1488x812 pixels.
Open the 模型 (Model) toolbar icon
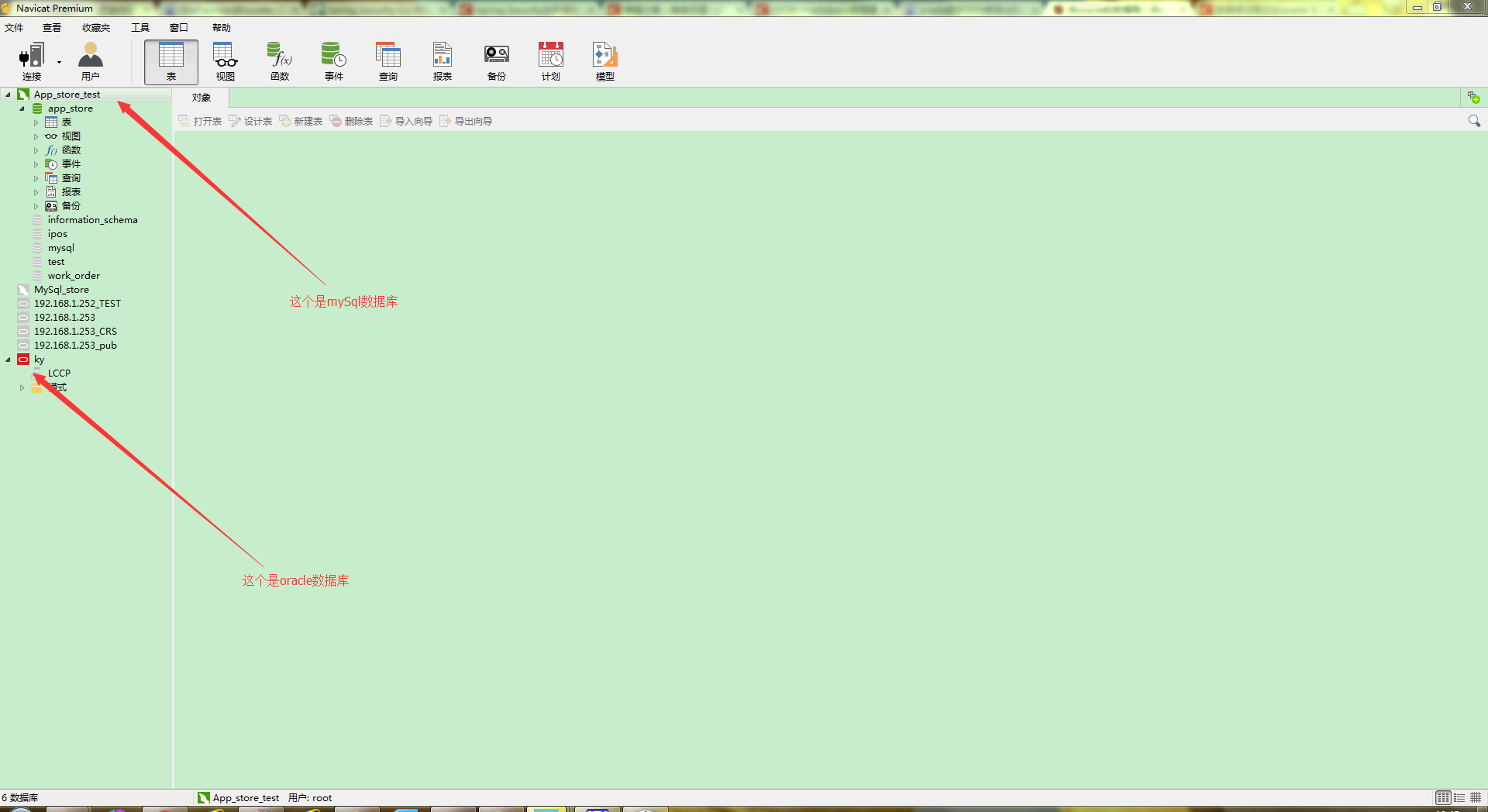(605, 62)
